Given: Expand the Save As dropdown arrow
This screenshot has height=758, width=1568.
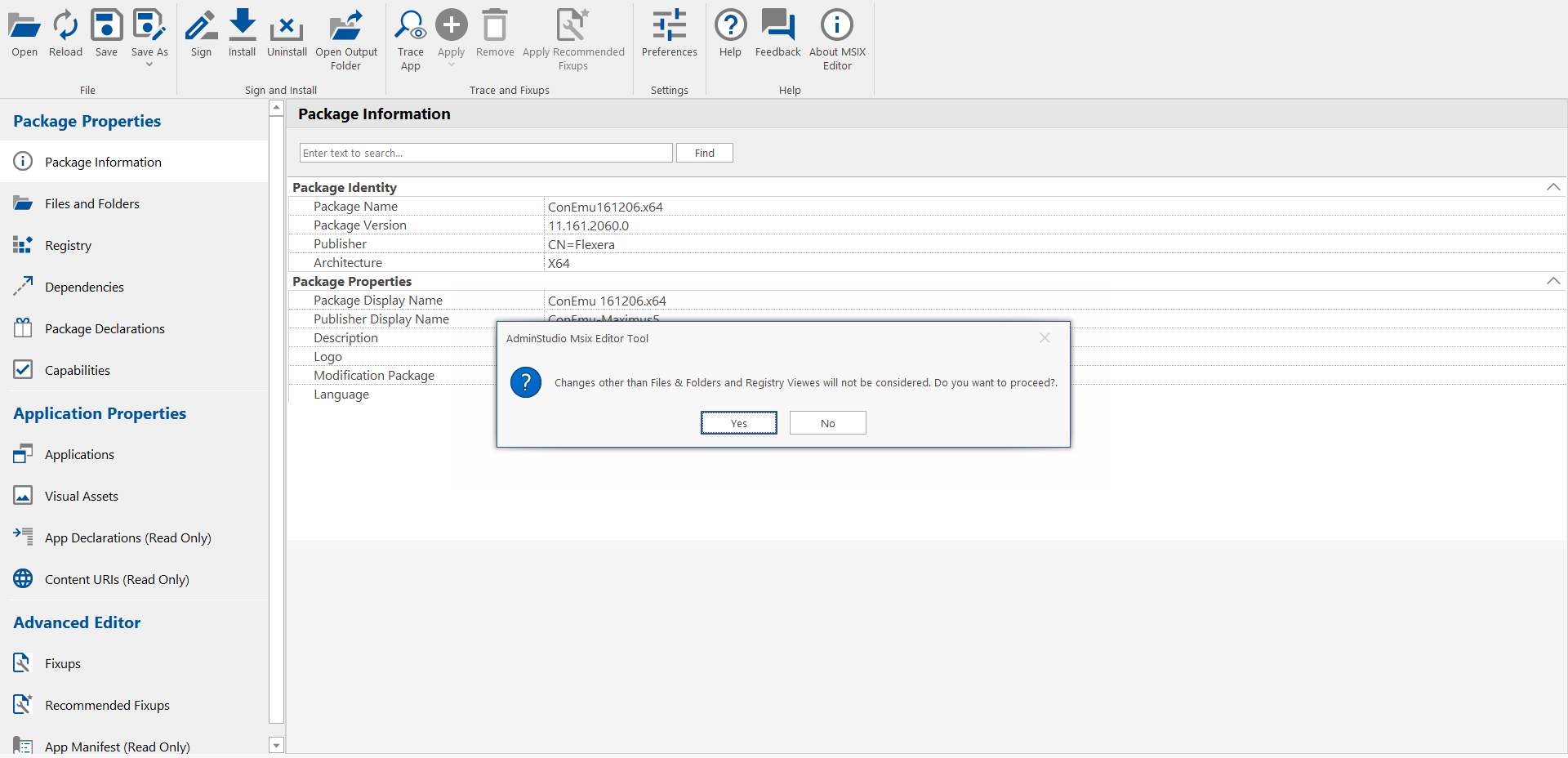Looking at the screenshot, I should [149, 65].
